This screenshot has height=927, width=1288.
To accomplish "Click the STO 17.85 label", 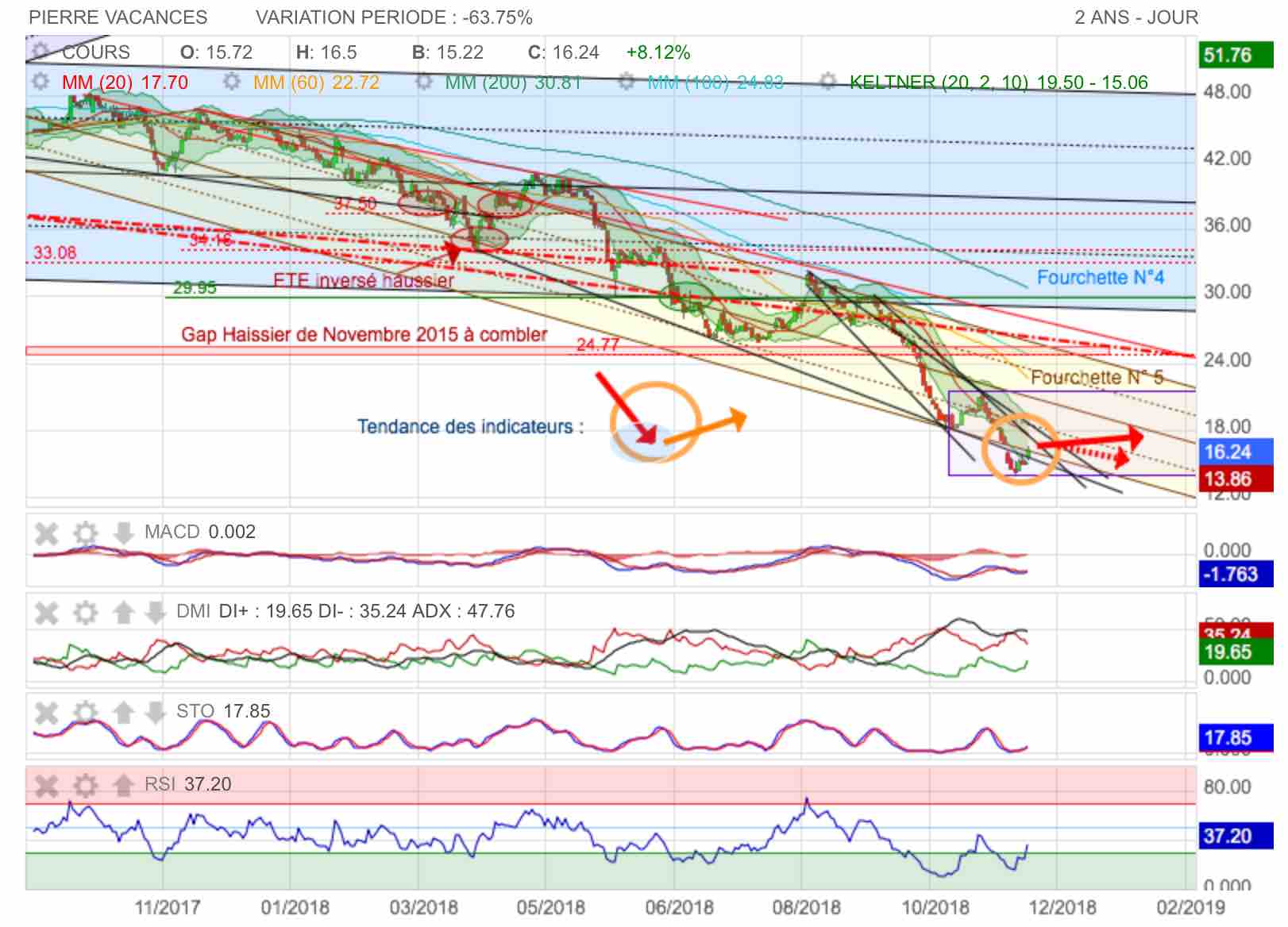I will tap(223, 711).
